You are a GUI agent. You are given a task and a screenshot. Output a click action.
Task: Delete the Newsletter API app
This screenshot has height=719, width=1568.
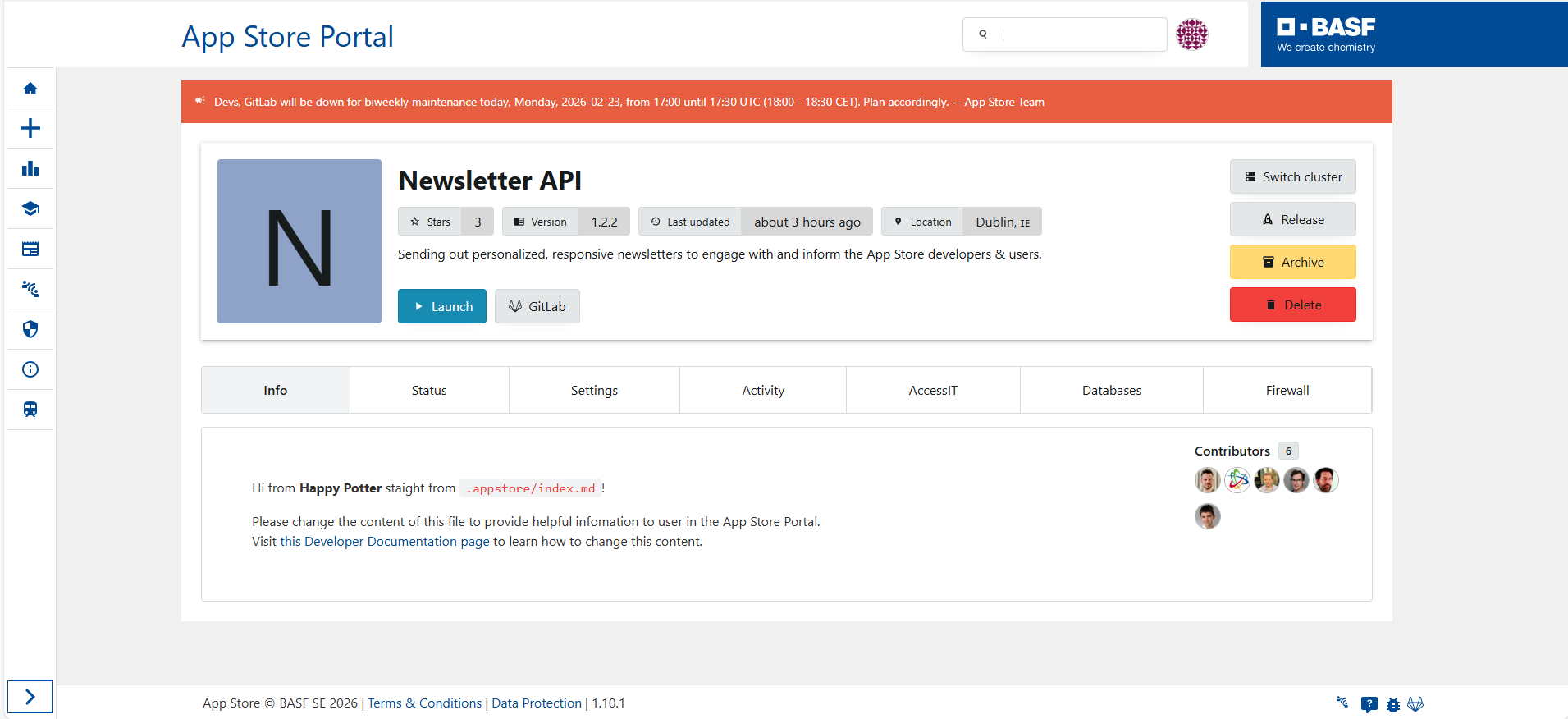point(1293,305)
